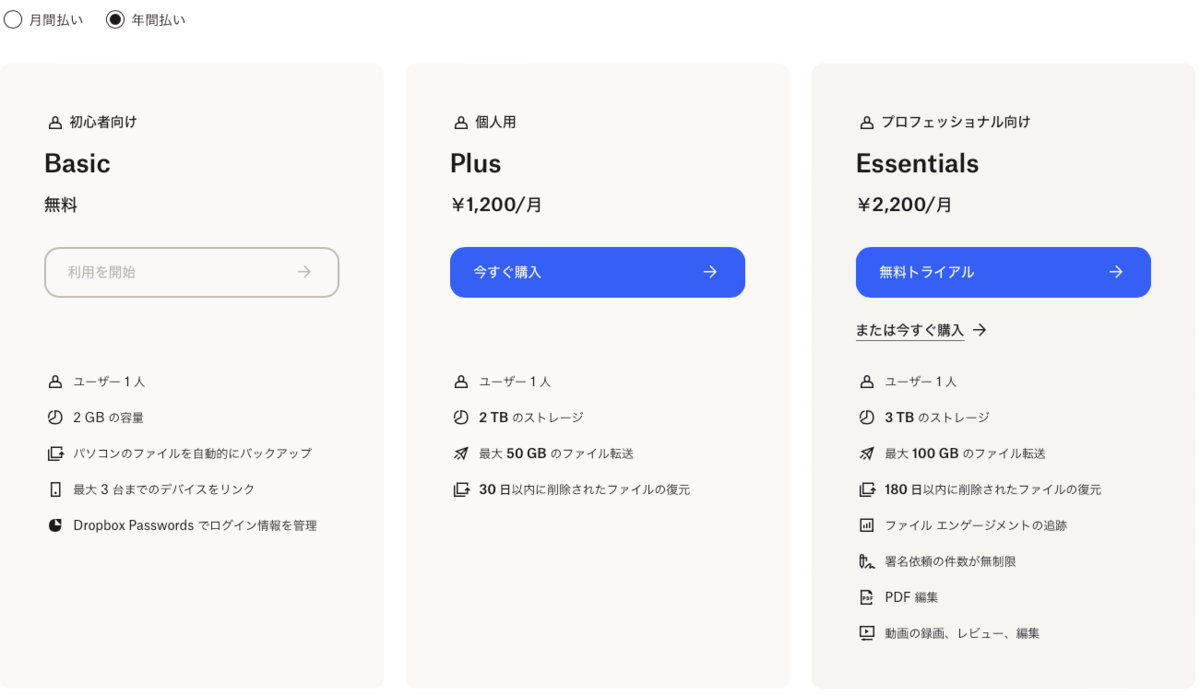Image resolution: width=1200 pixels, height=695 pixels.
Task: Click the 3 TB のストレージ text
Action: pos(937,418)
